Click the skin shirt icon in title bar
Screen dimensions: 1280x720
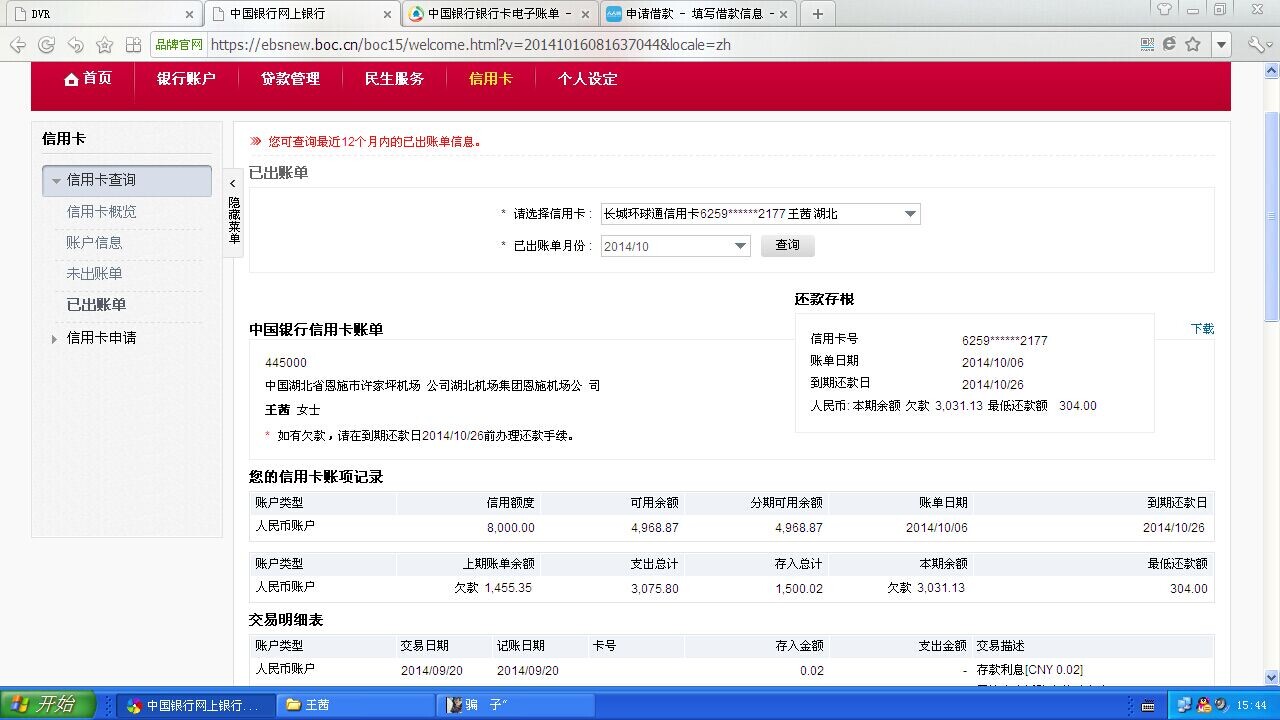point(1164,10)
